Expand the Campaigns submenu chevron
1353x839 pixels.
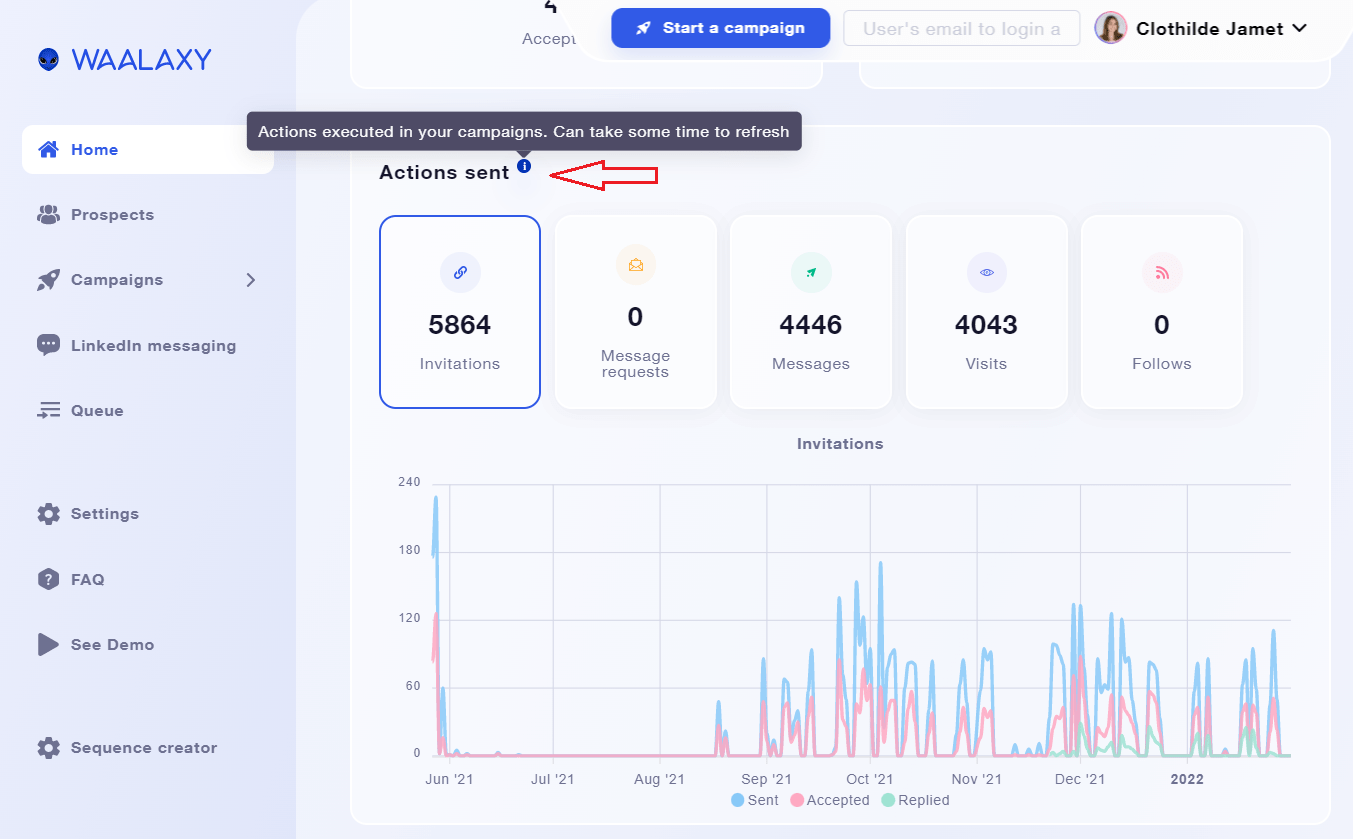[x=251, y=280]
